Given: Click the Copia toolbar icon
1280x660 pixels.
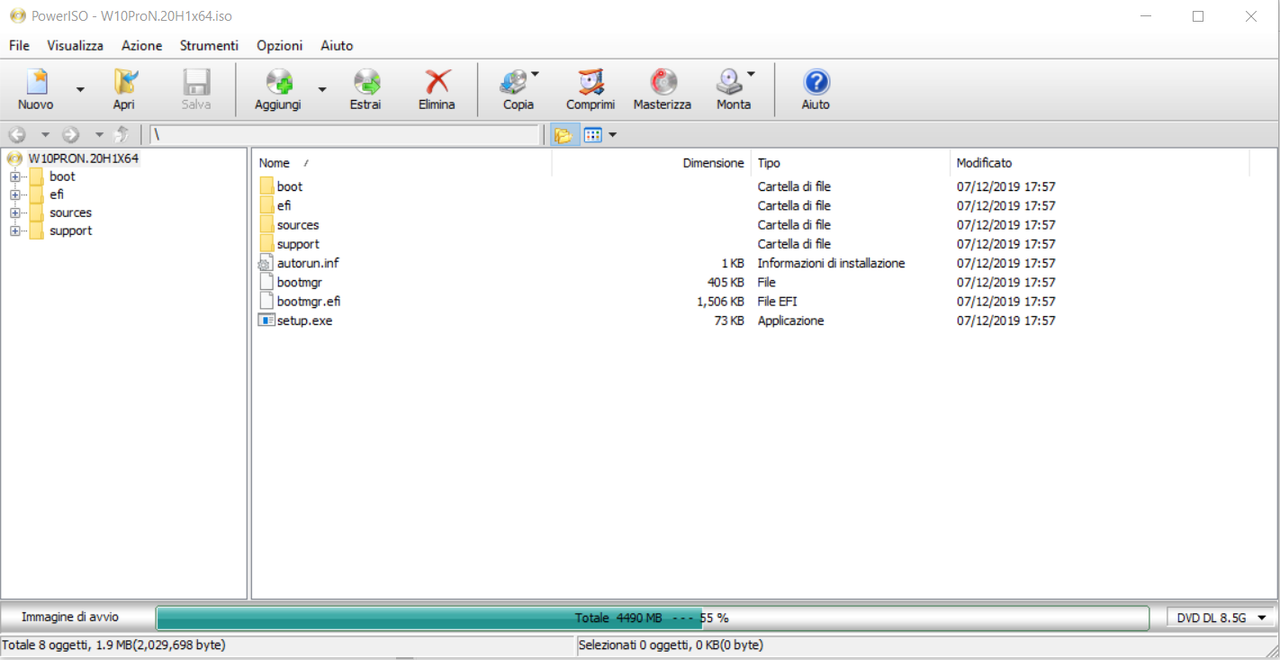Looking at the screenshot, I should 514,82.
